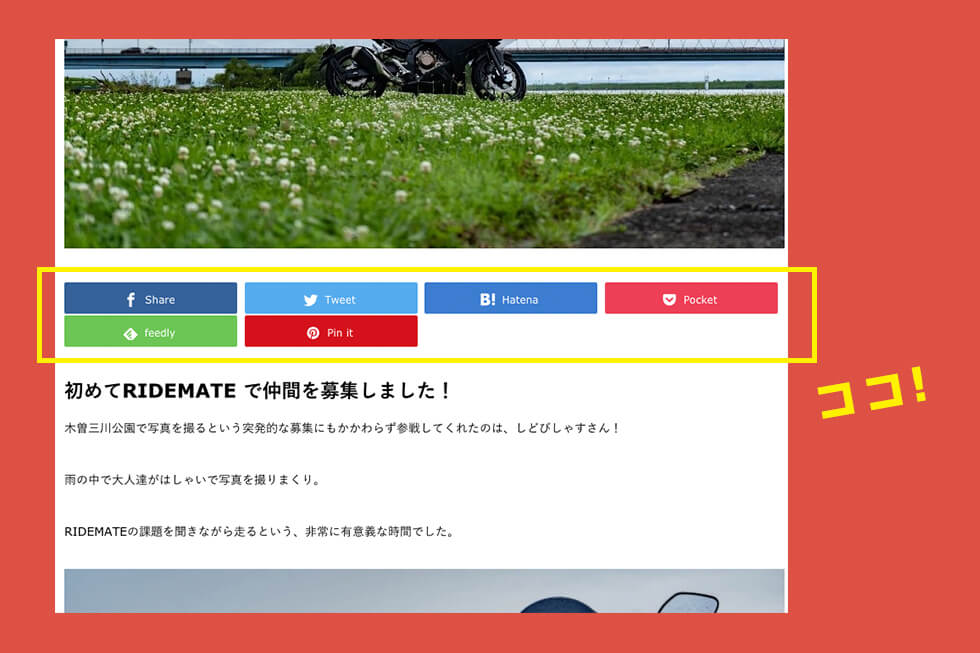Click the Facebook f icon

coord(131,300)
